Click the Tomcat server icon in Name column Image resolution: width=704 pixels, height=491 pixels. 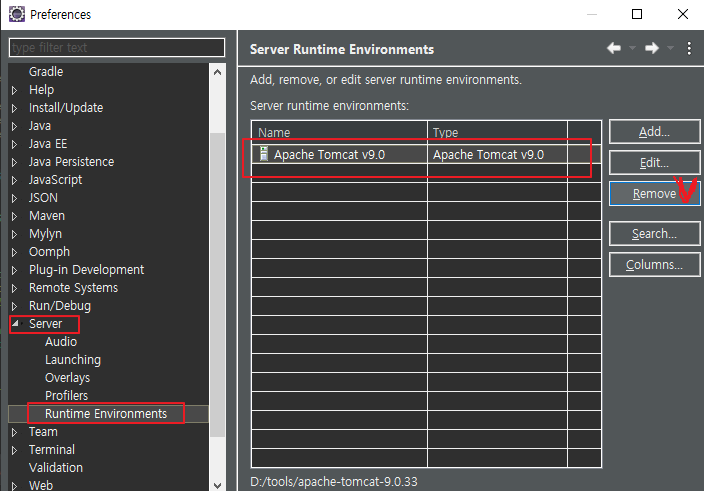click(x=264, y=153)
